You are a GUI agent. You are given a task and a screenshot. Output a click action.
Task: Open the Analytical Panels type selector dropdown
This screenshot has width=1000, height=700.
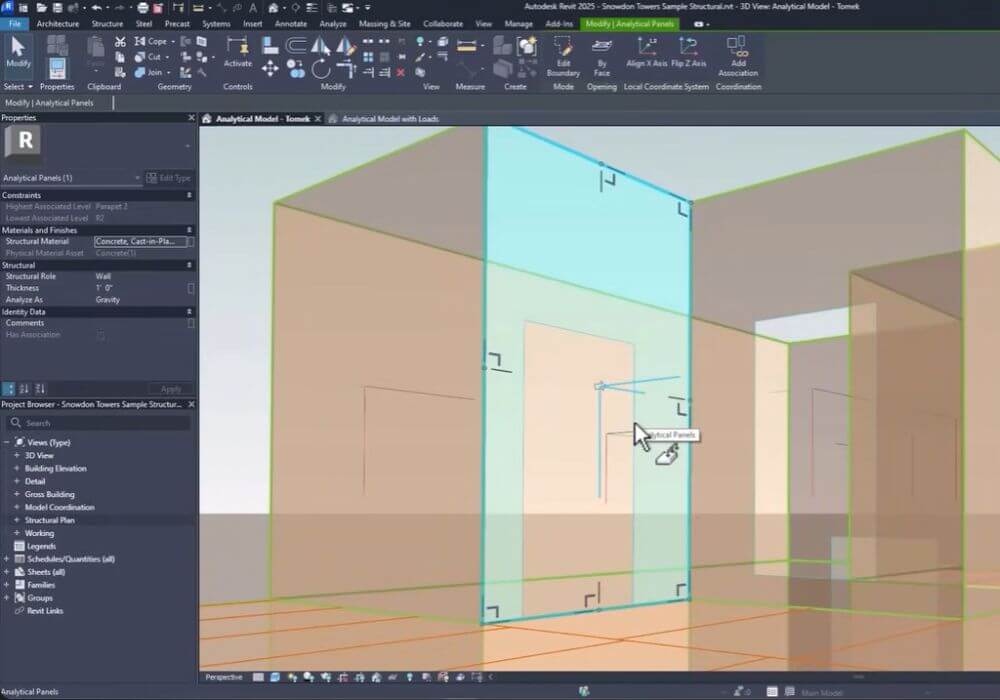138,178
